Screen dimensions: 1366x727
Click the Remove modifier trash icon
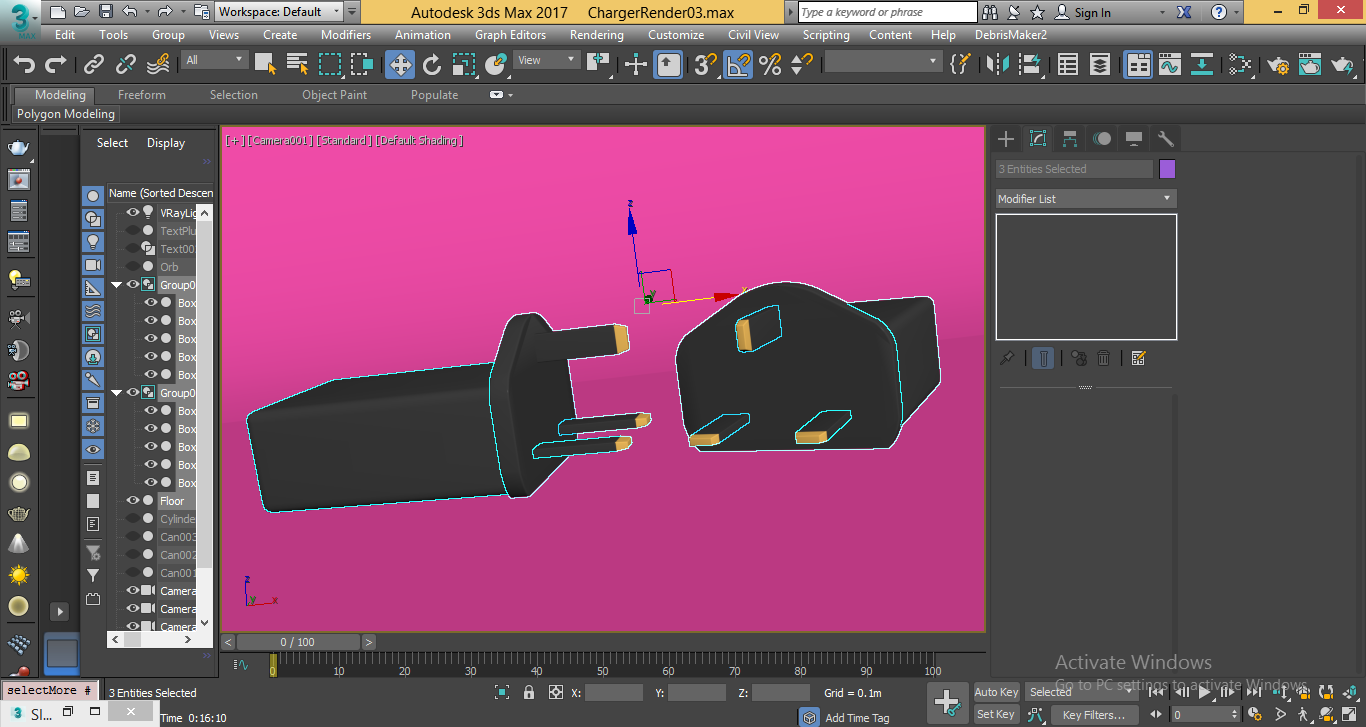[x=1104, y=358]
